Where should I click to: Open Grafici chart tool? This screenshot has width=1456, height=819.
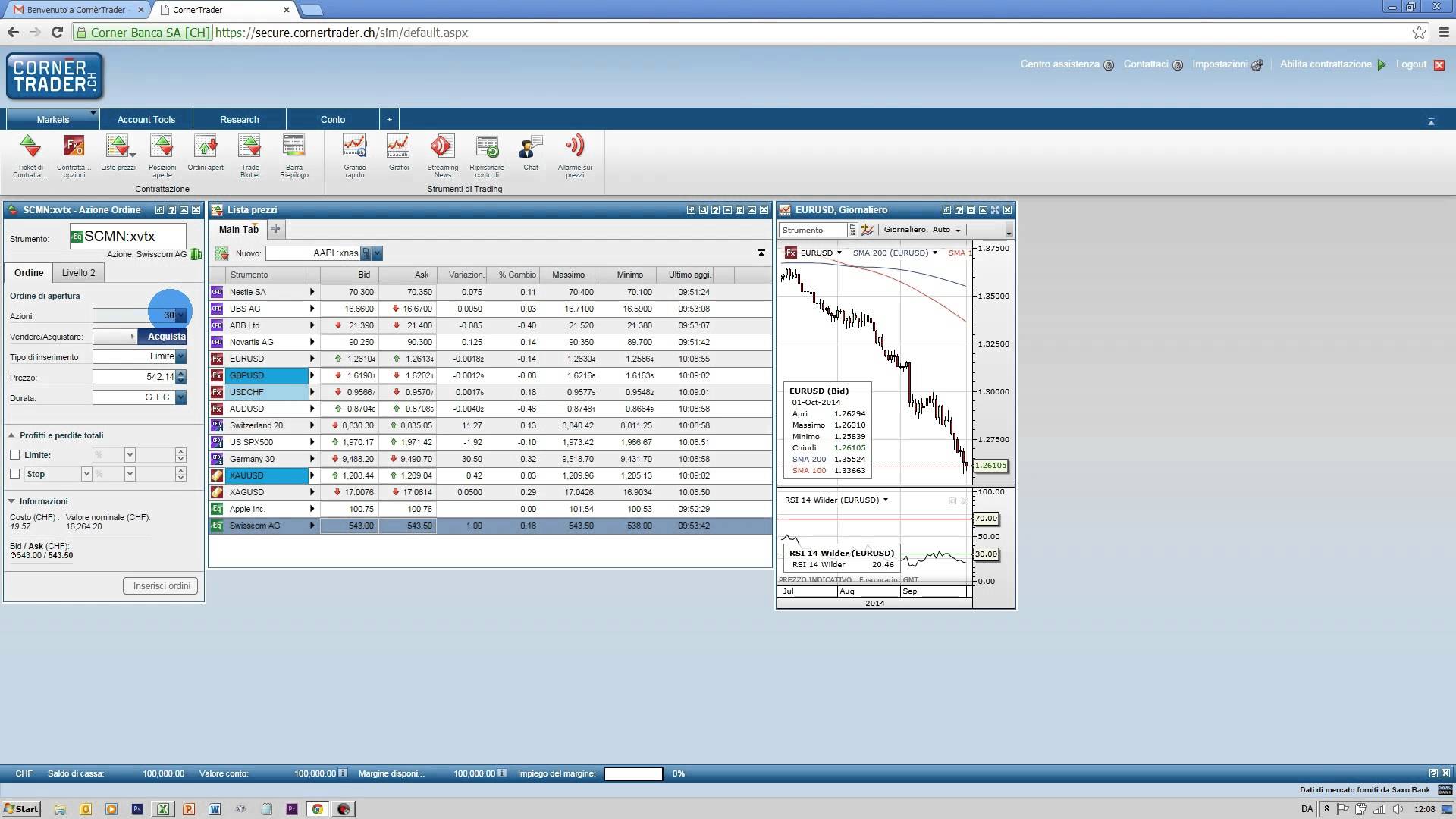point(398,153)
